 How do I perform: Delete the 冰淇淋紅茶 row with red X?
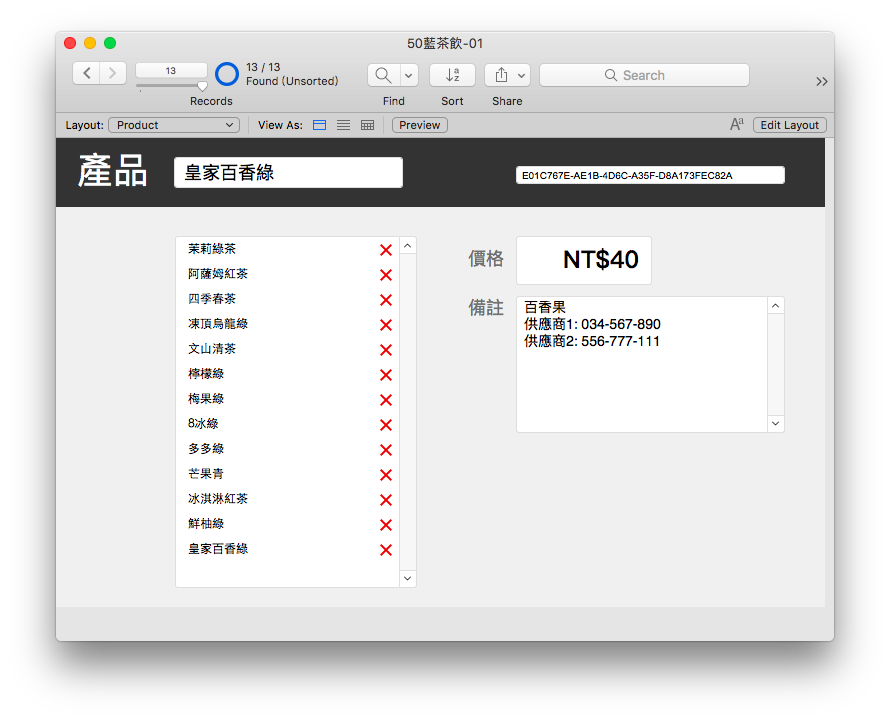click(386, 500)
